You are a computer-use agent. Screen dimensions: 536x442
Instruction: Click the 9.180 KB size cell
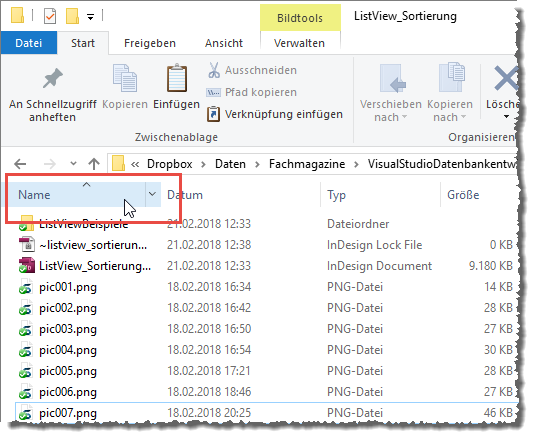491,266
